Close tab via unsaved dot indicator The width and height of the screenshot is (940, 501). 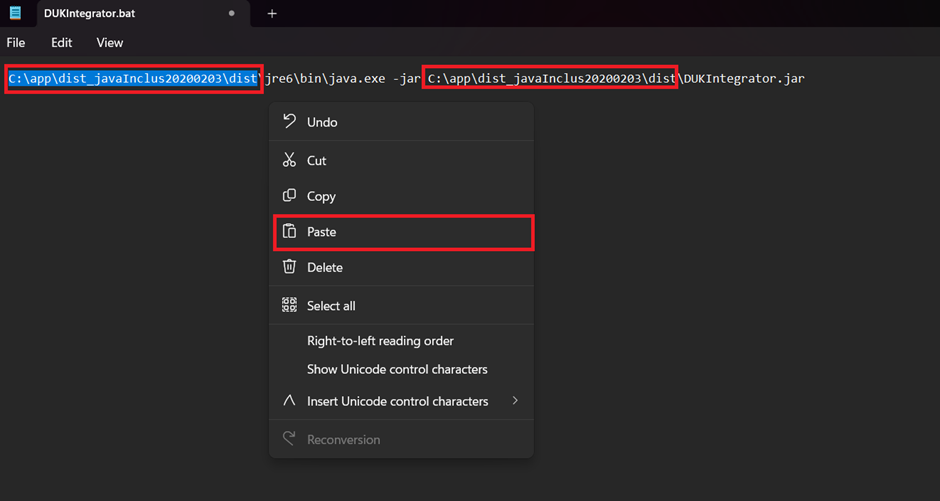[232, 14]
